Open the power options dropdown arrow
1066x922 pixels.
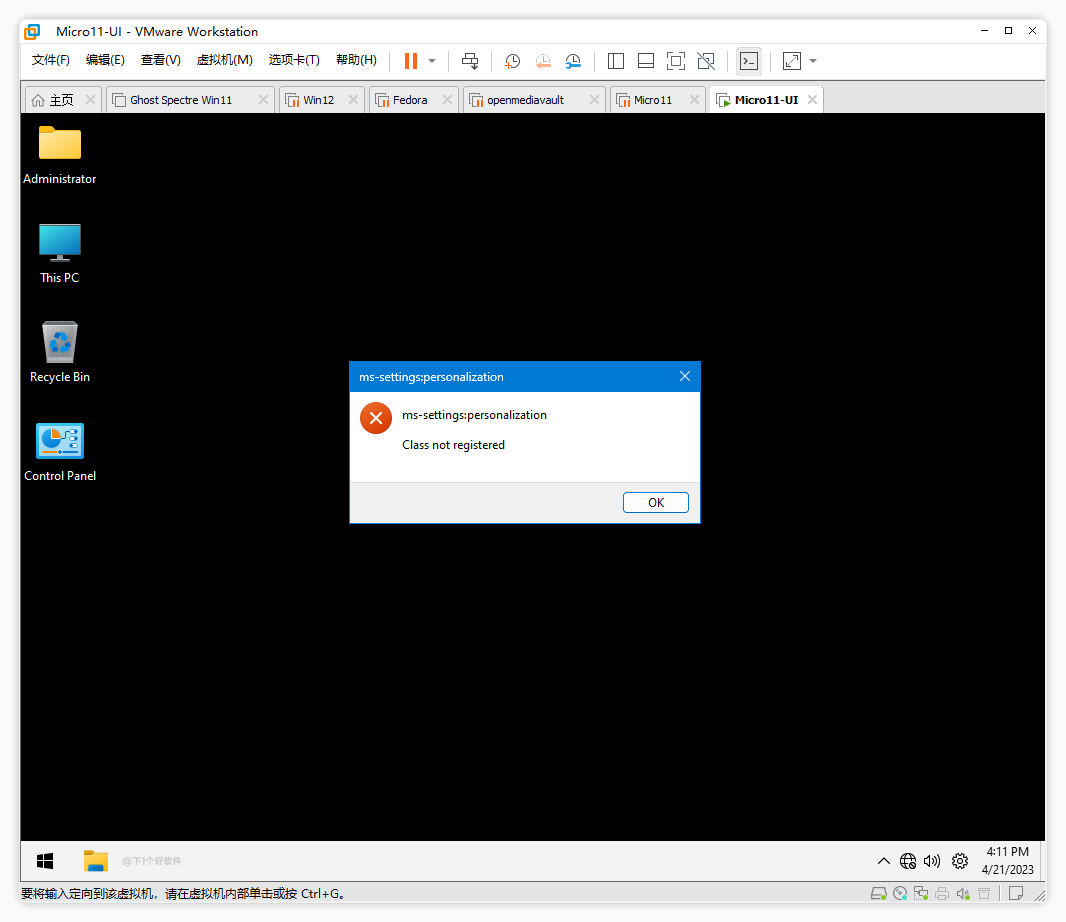click(432, 61)
